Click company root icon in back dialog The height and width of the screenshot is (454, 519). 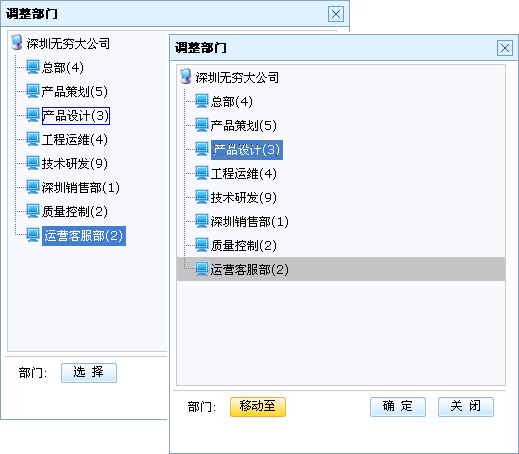pyautogui.click(x=16, y=43)
